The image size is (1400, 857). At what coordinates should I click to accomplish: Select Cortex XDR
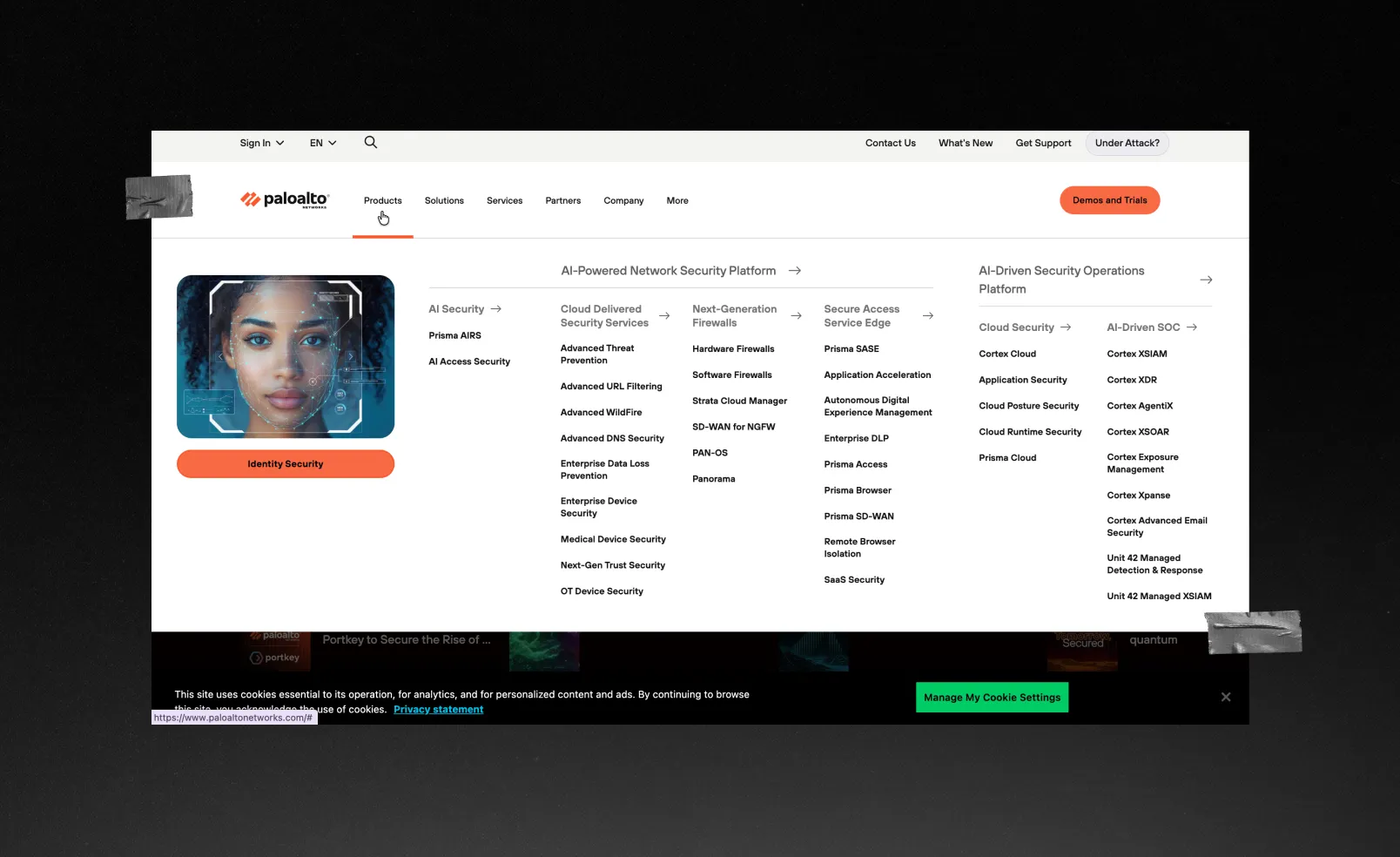(1132, 381)
